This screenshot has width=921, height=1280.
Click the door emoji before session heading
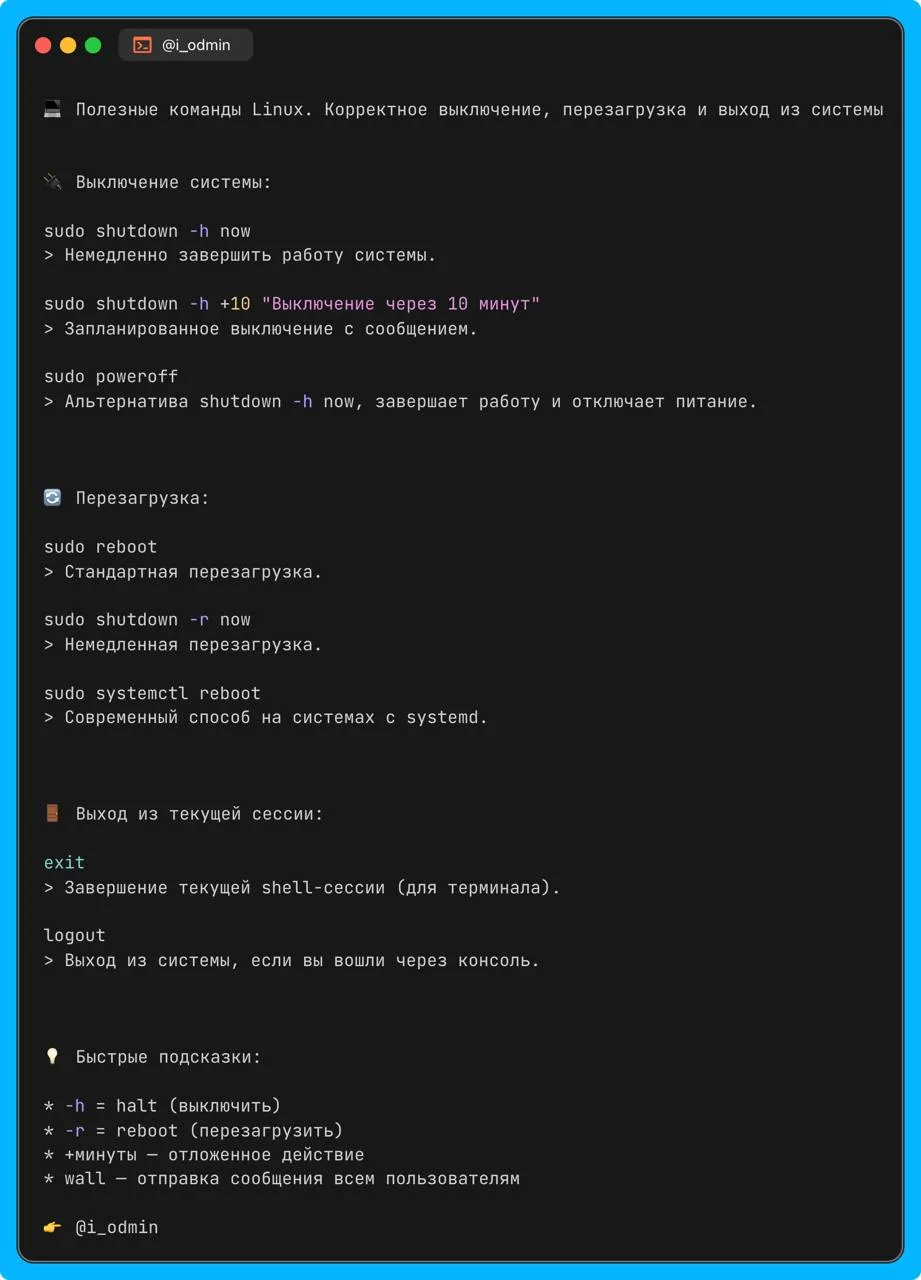tap(53, 814)
